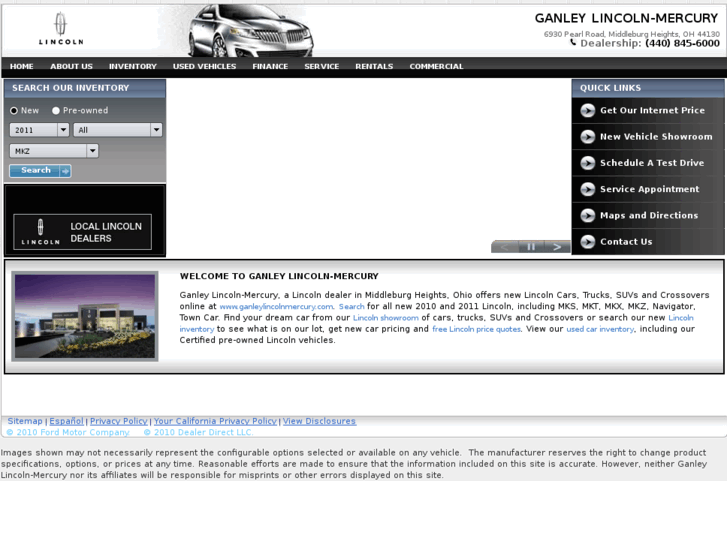The width and height of the screenshot is (727, 545).
Task: Open the Home menu item
Action: click(x=21, y=66)
